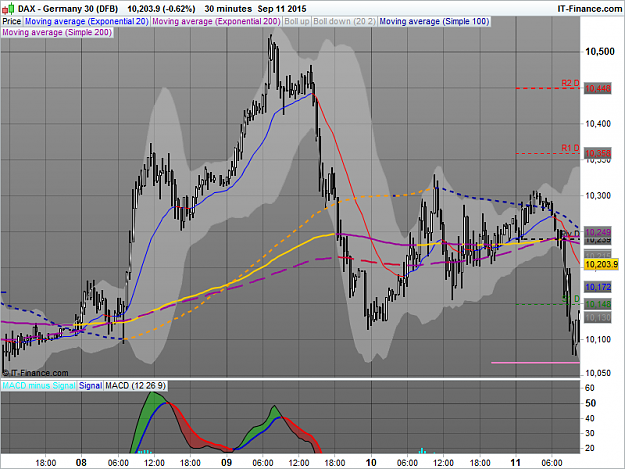Click the Signal label in MACD panel
This screenshot has height=469, width=625.
[x=90, y=386]
